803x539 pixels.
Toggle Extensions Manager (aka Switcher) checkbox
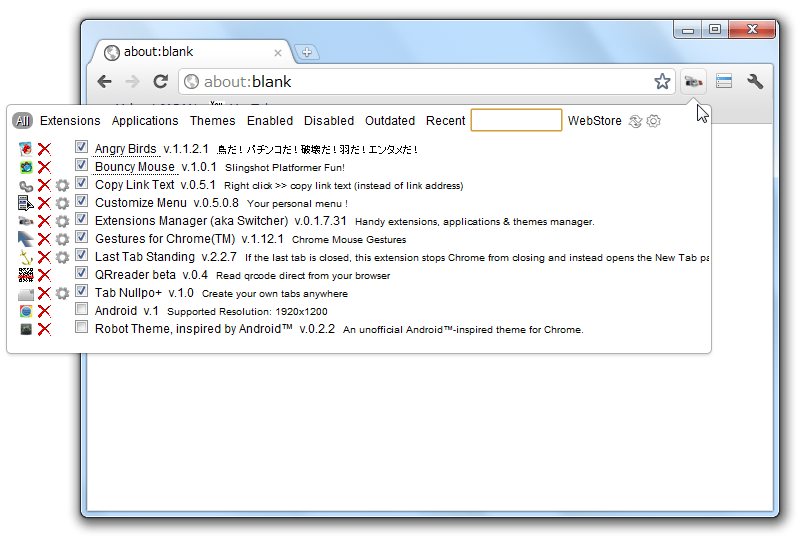click(81, 219)
